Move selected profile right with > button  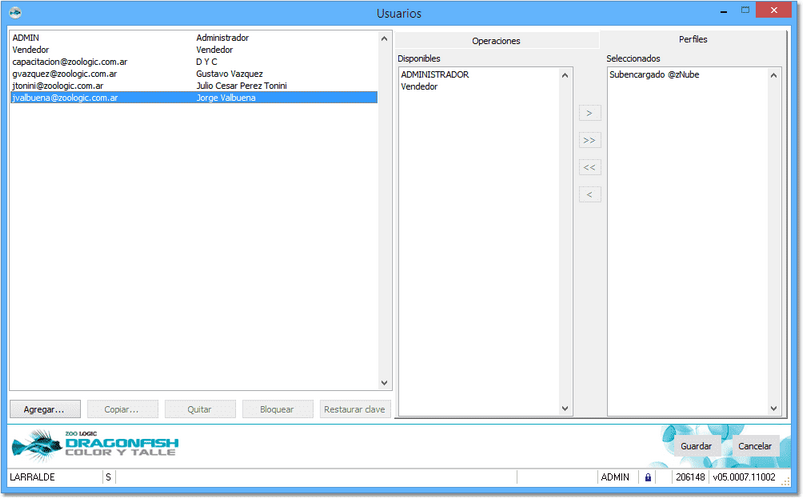coord(589,113)
